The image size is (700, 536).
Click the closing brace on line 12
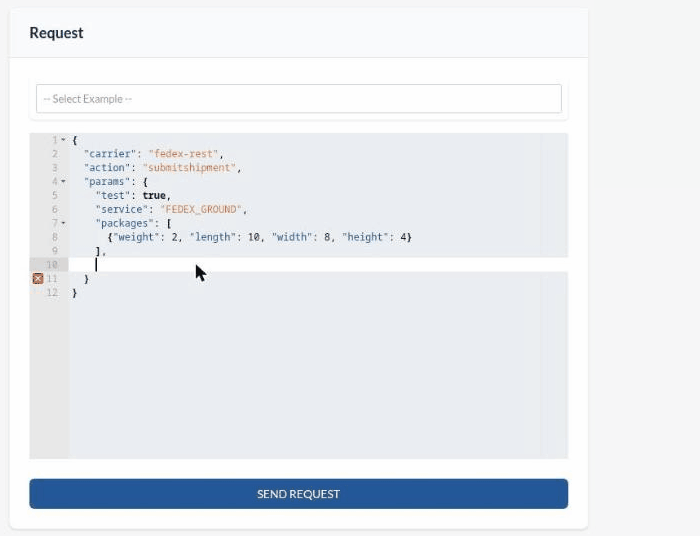click(x=75, y=293)
